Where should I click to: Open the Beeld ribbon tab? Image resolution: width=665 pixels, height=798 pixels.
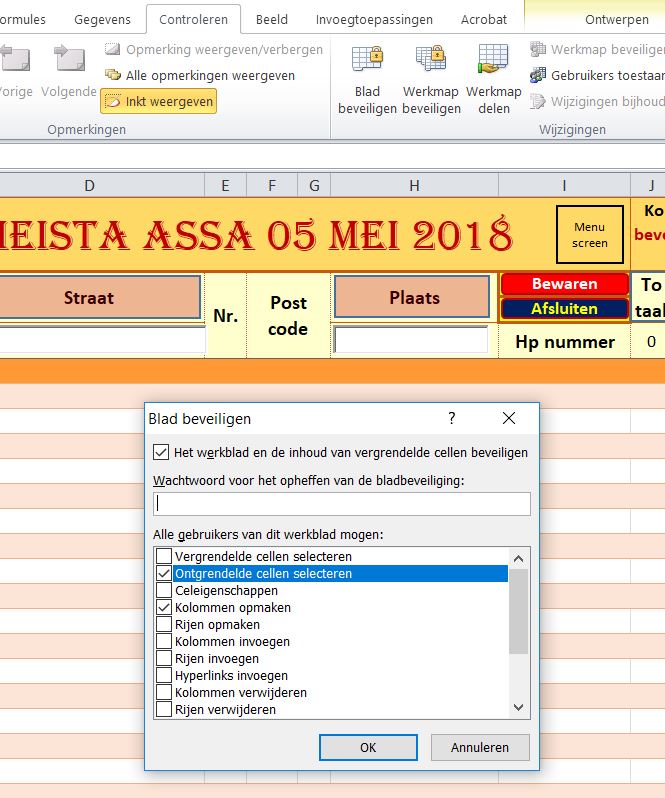272,19
